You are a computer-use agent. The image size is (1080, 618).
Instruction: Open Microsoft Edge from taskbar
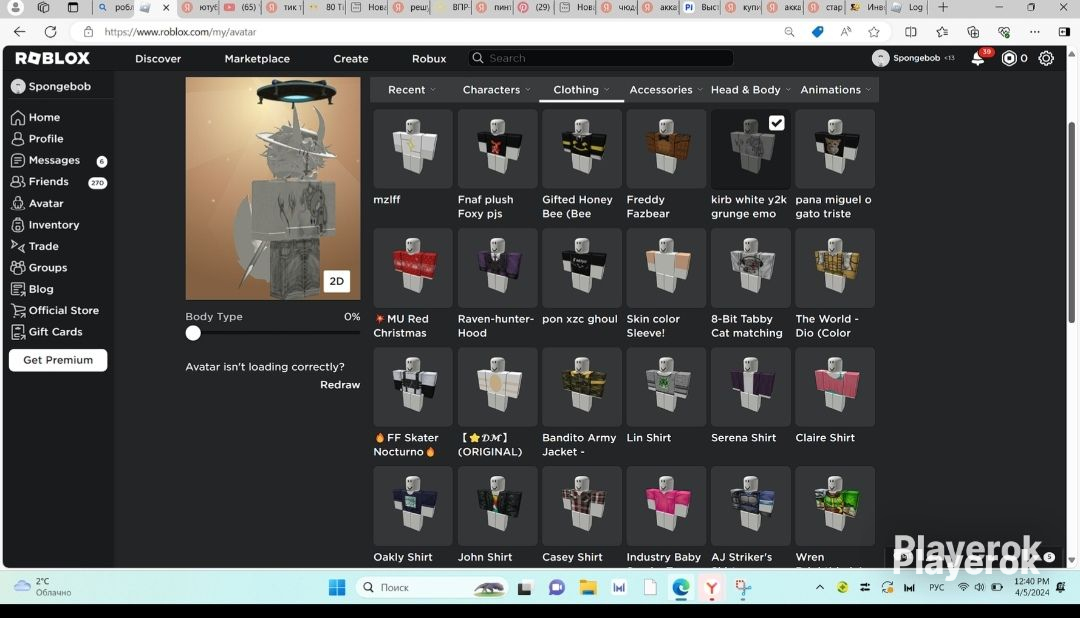tap(681, 587)
